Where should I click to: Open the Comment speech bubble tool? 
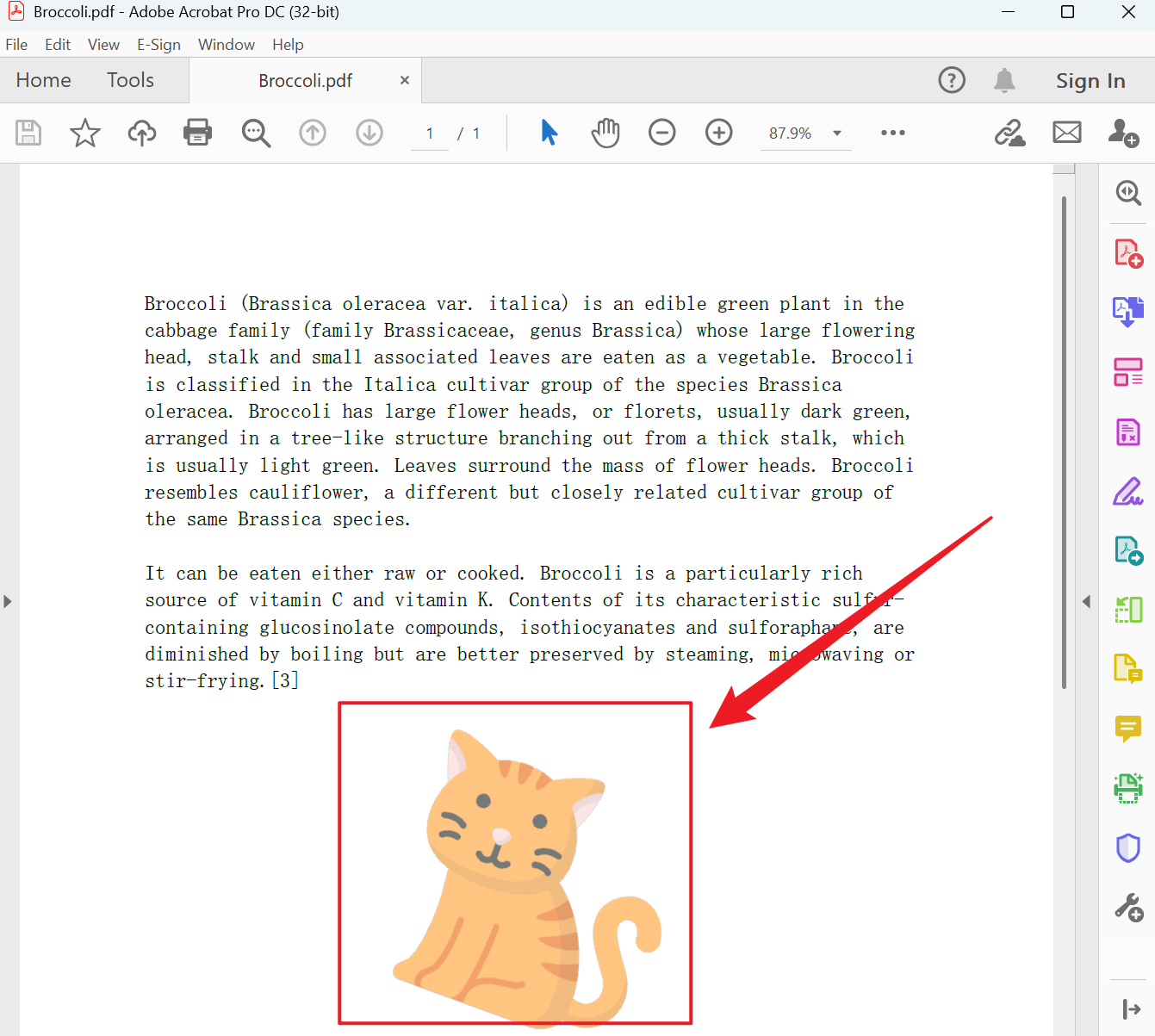click(x=1127, y=729)
